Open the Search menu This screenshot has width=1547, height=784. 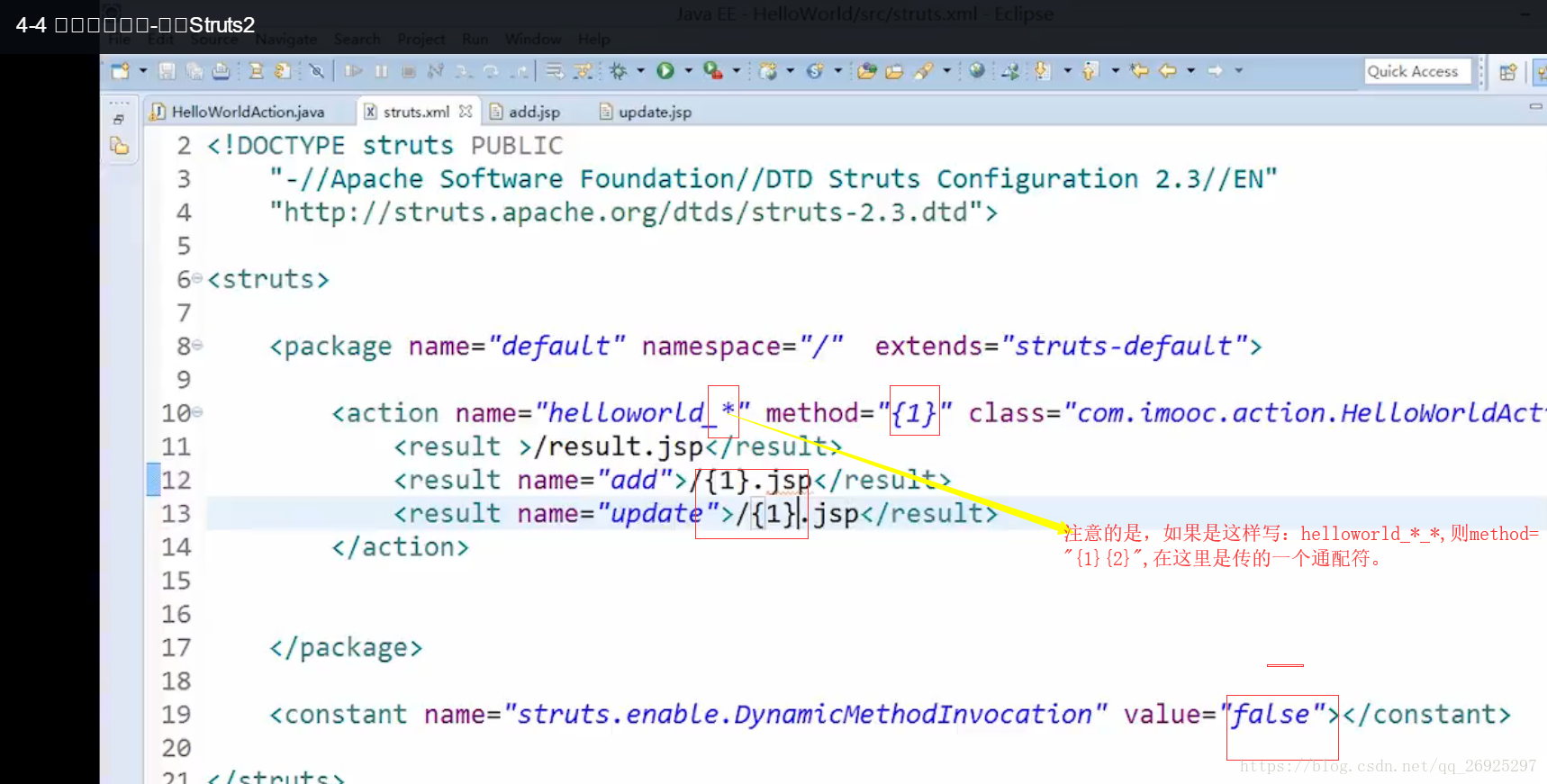pos(357,39)
